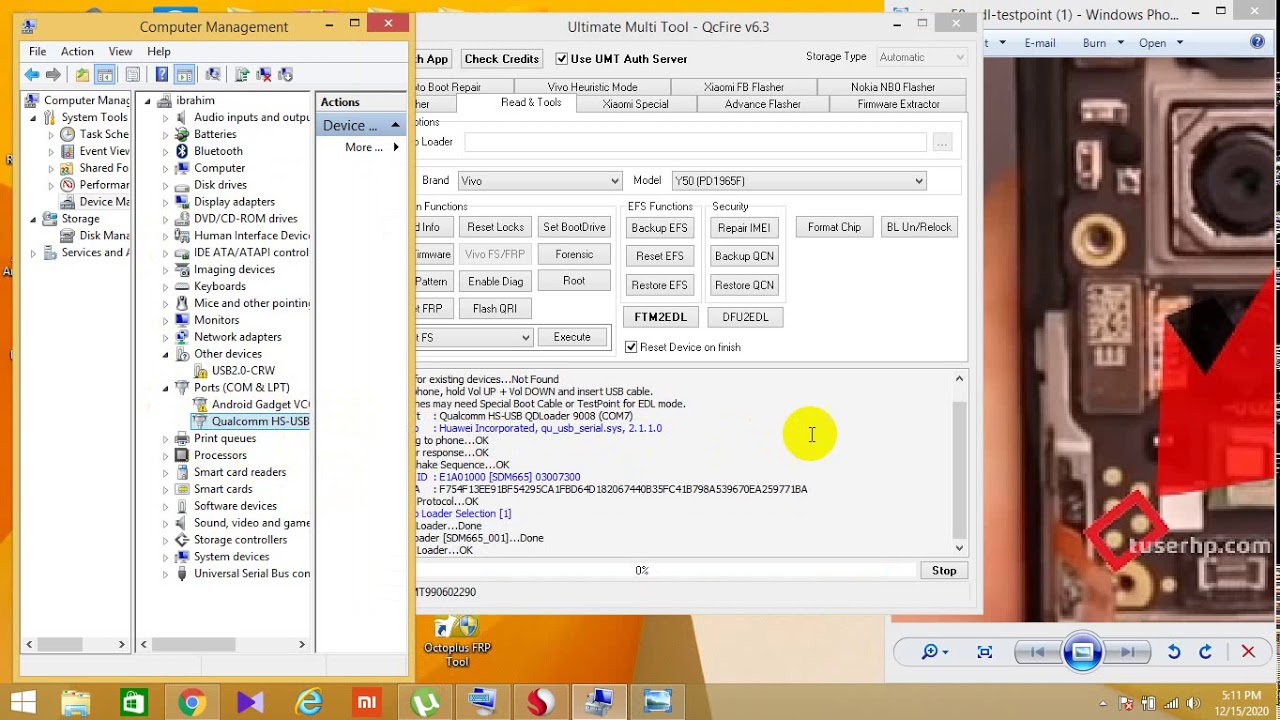Scan for hardware changes icon
Viewport: 1280px width, 720px height.
[213, 75]
